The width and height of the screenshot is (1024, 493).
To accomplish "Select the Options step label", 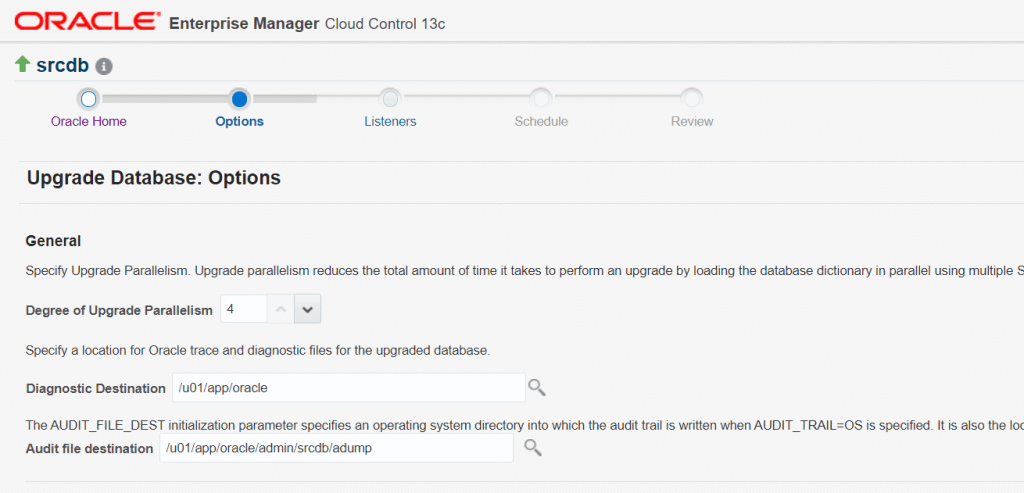I will tap(239, 121).
